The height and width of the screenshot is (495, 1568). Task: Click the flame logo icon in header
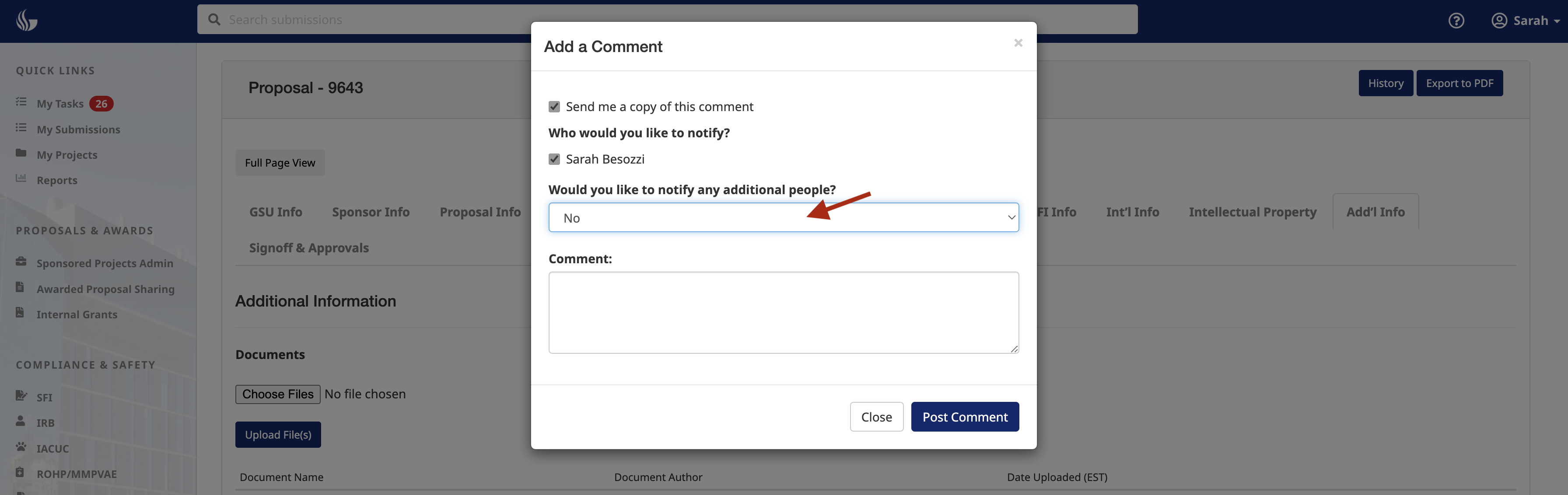coord(26,20)
